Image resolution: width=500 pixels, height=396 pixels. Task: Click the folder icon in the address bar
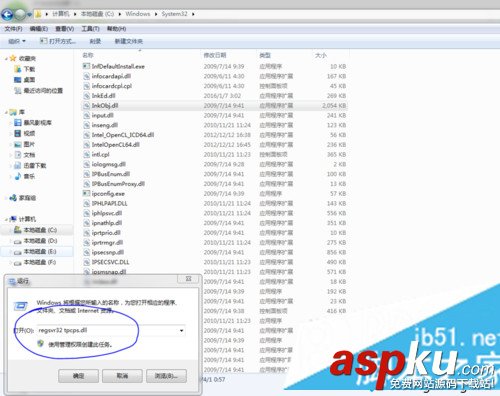click(39, 14)
